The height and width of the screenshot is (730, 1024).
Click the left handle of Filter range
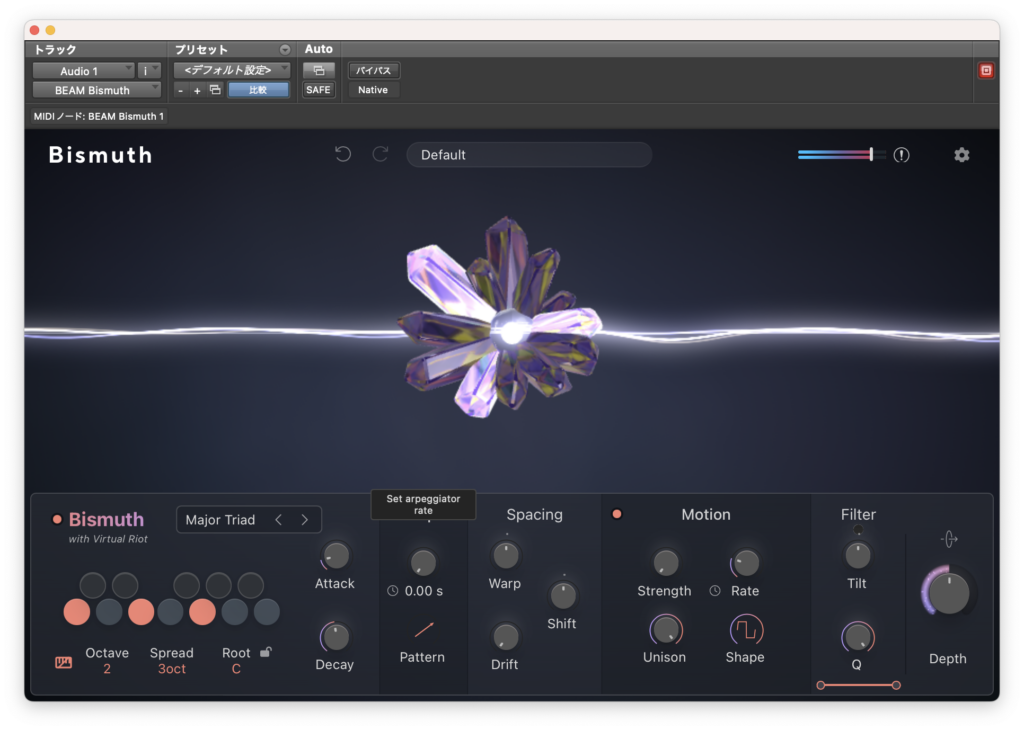[x=821, y=685]
